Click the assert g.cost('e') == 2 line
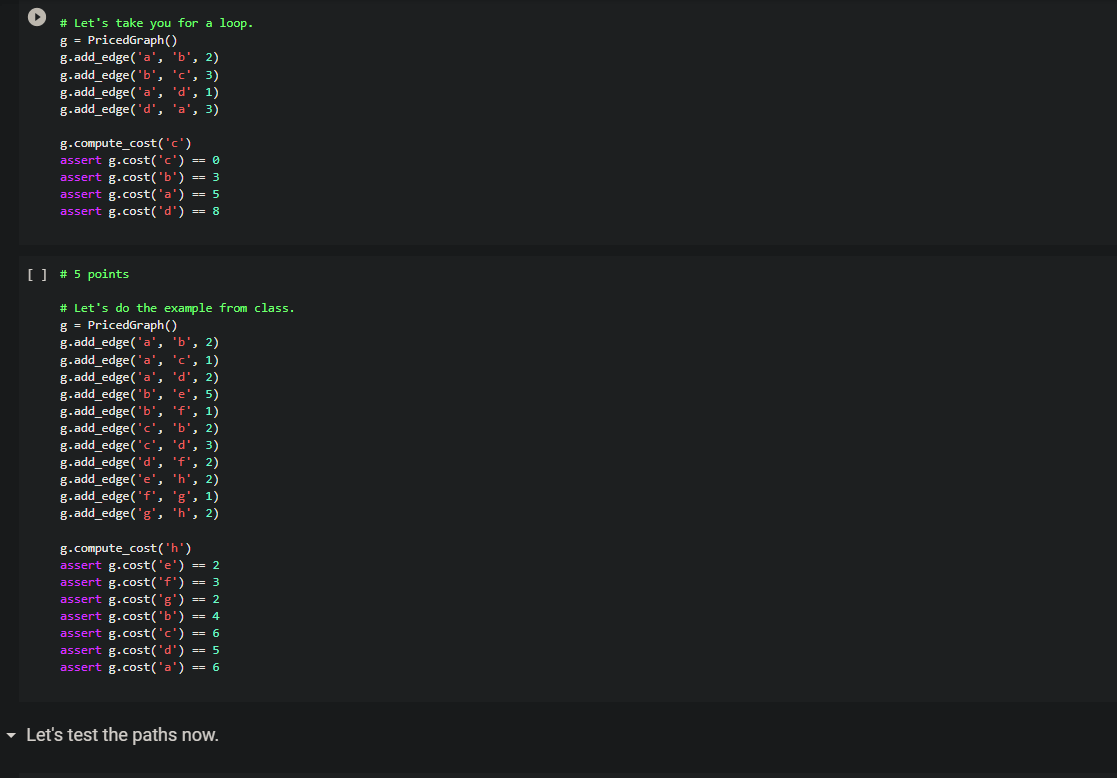Screen dimensions: 1117x778 point(139,565)
